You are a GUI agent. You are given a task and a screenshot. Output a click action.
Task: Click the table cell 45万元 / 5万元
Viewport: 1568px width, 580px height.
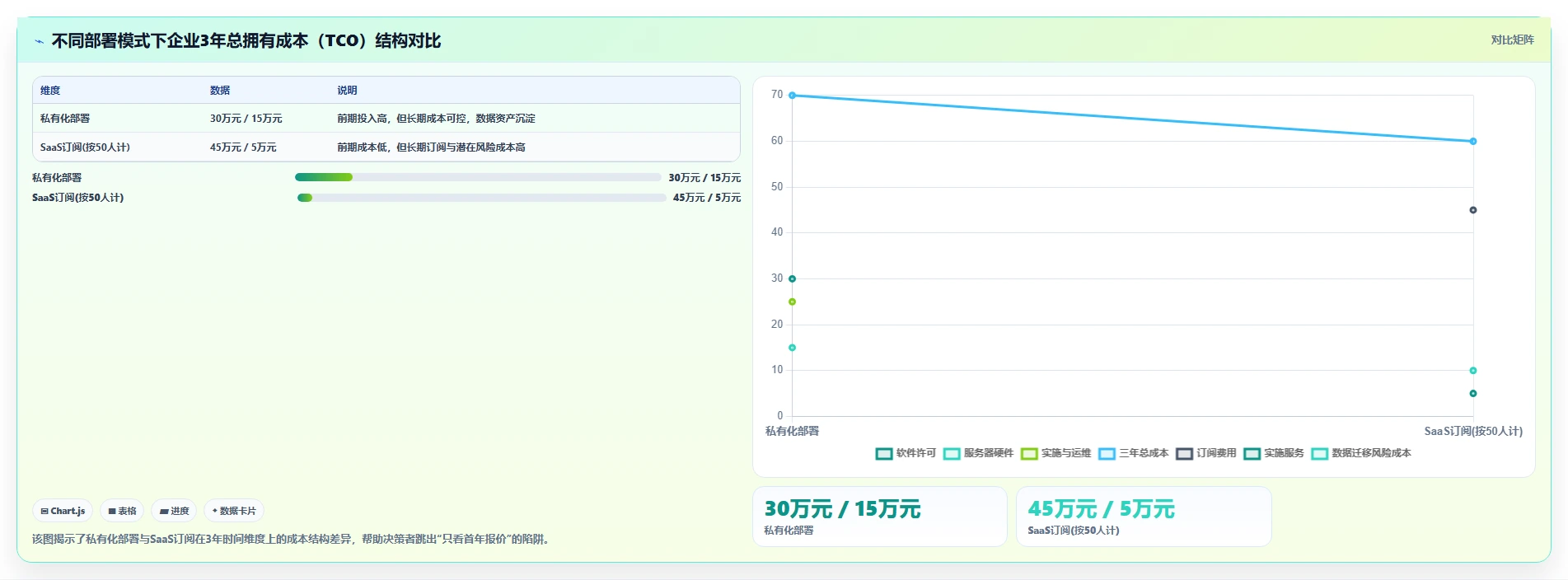click(243, 147)
